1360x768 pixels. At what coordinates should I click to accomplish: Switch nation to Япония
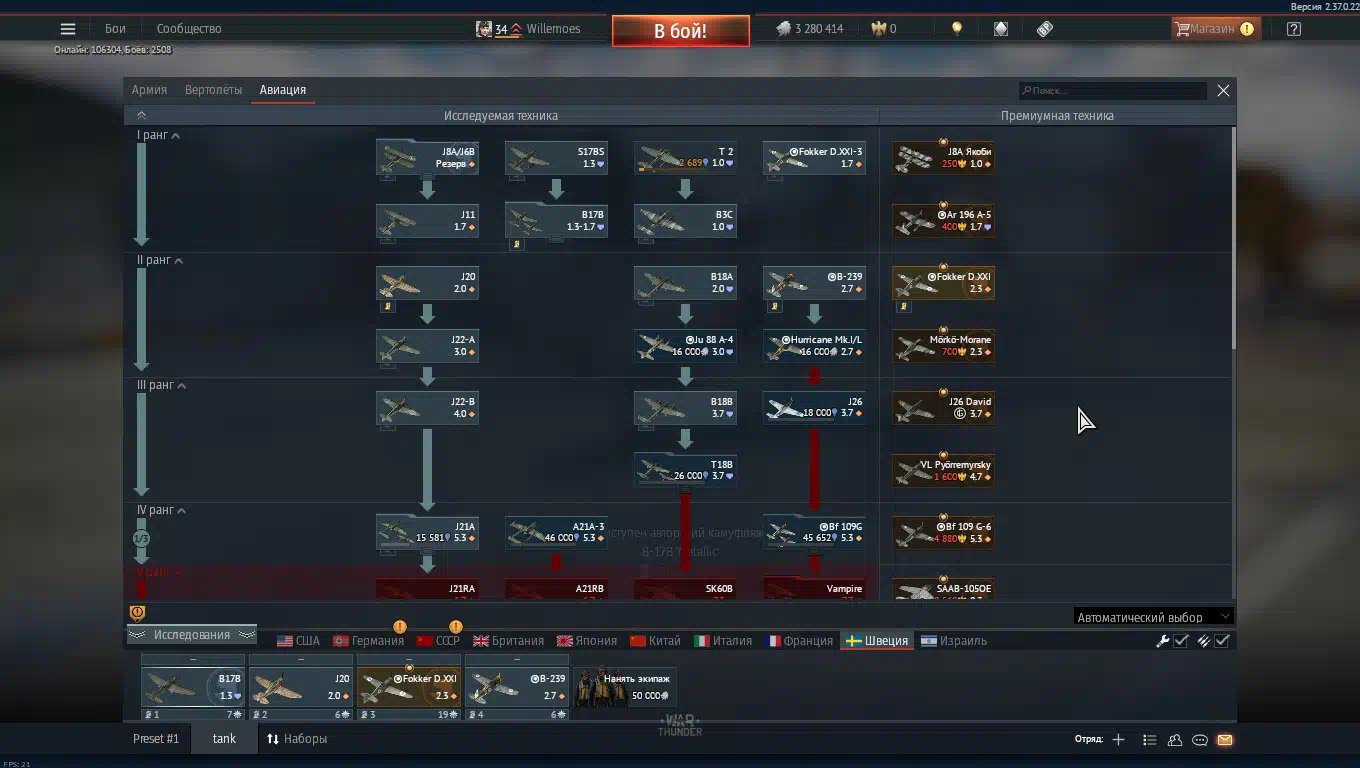[587, 641]
